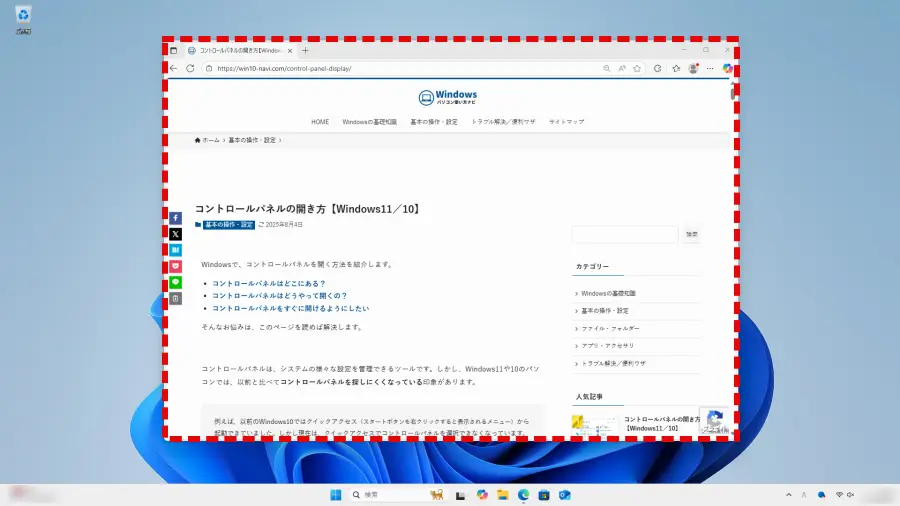Open Windowsの基礎知識 navigation item

click(x=369, y=122)
